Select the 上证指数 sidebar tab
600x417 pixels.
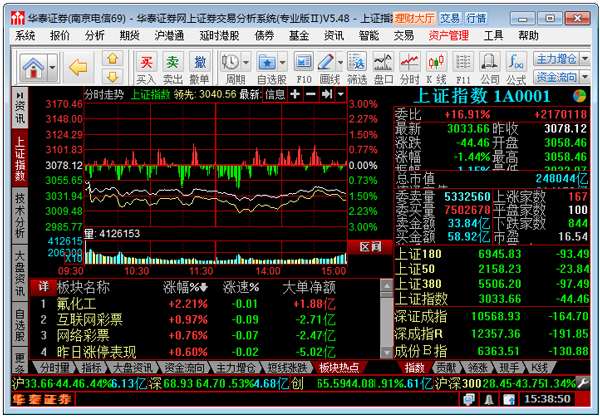click(x=20, y=159)
